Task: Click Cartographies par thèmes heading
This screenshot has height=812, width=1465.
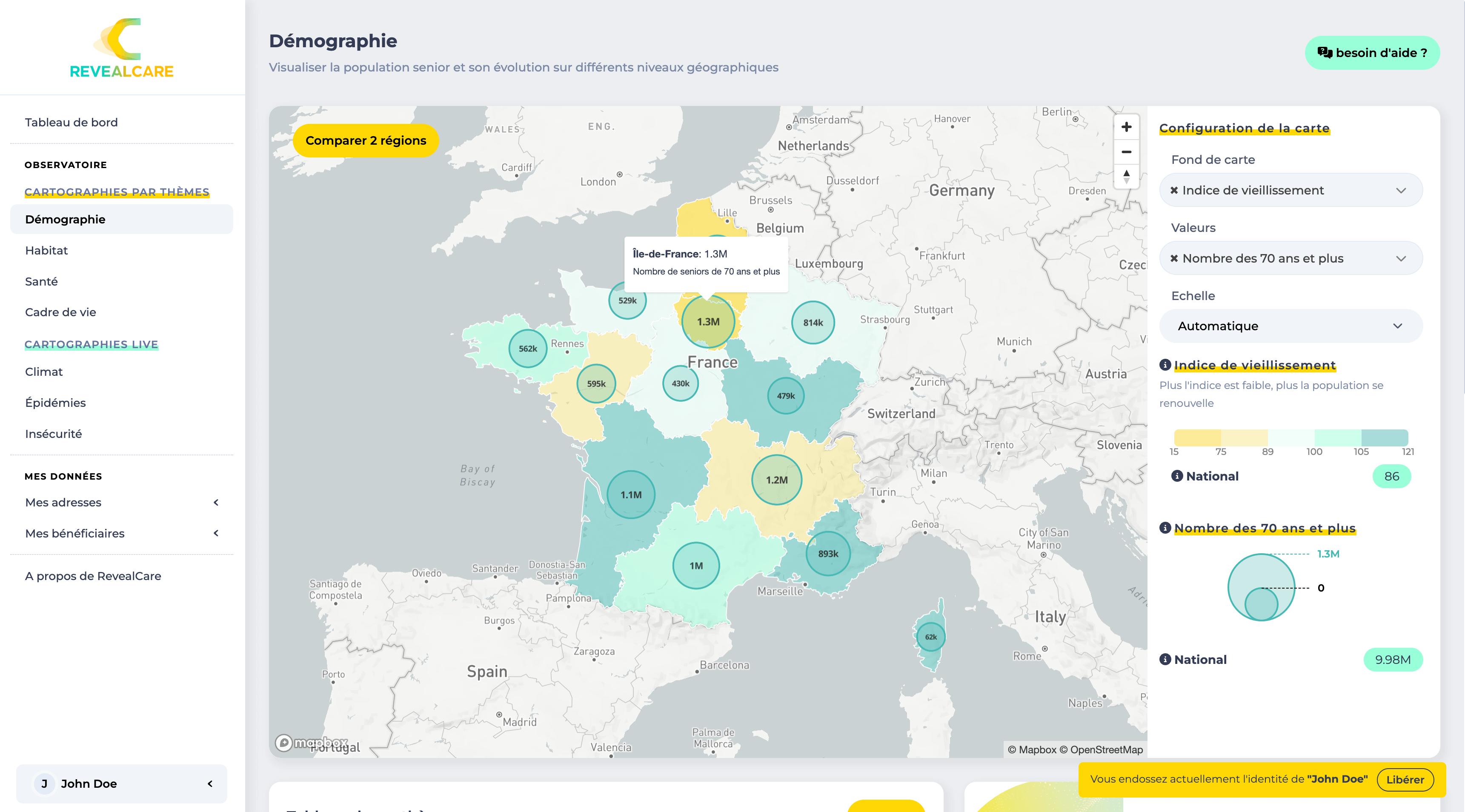Action: 117,192
